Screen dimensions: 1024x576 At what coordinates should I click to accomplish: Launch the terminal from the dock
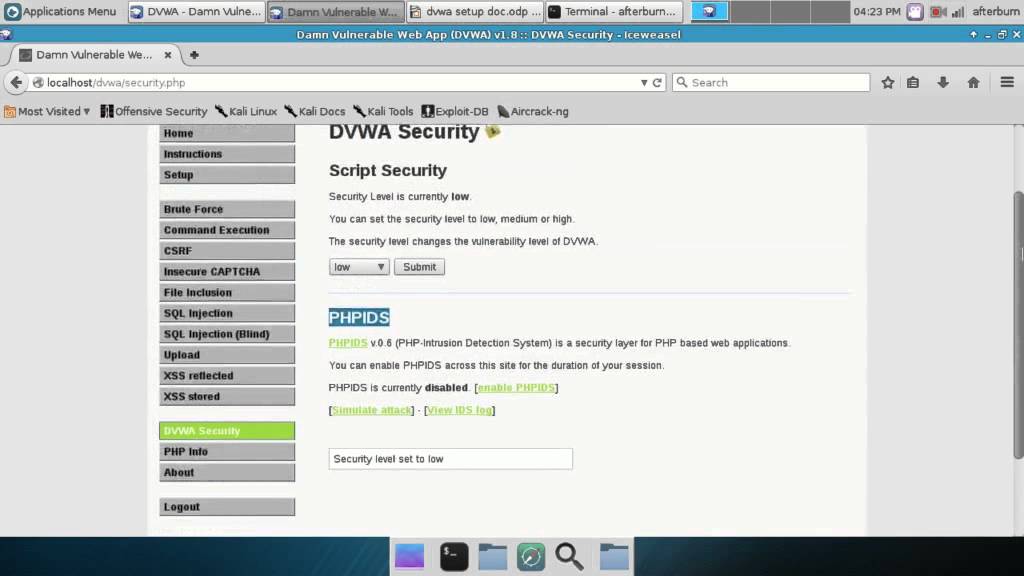(454, 556)
